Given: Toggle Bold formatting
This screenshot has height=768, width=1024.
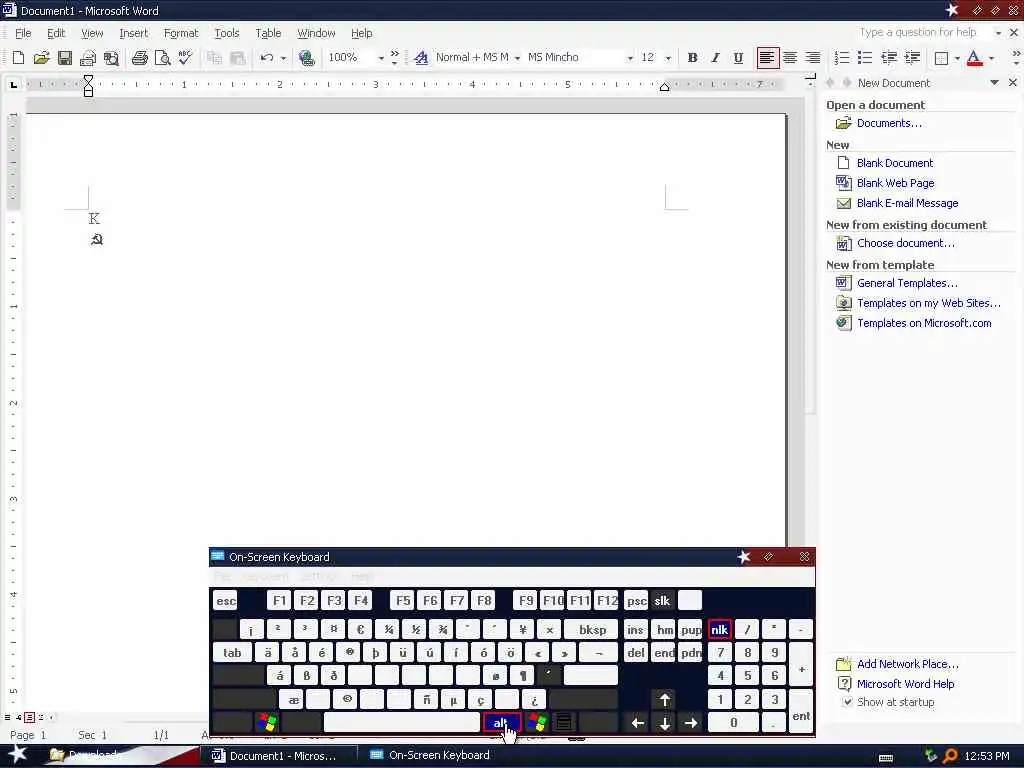Looking at the screenshot, I should tap(692, 57).
